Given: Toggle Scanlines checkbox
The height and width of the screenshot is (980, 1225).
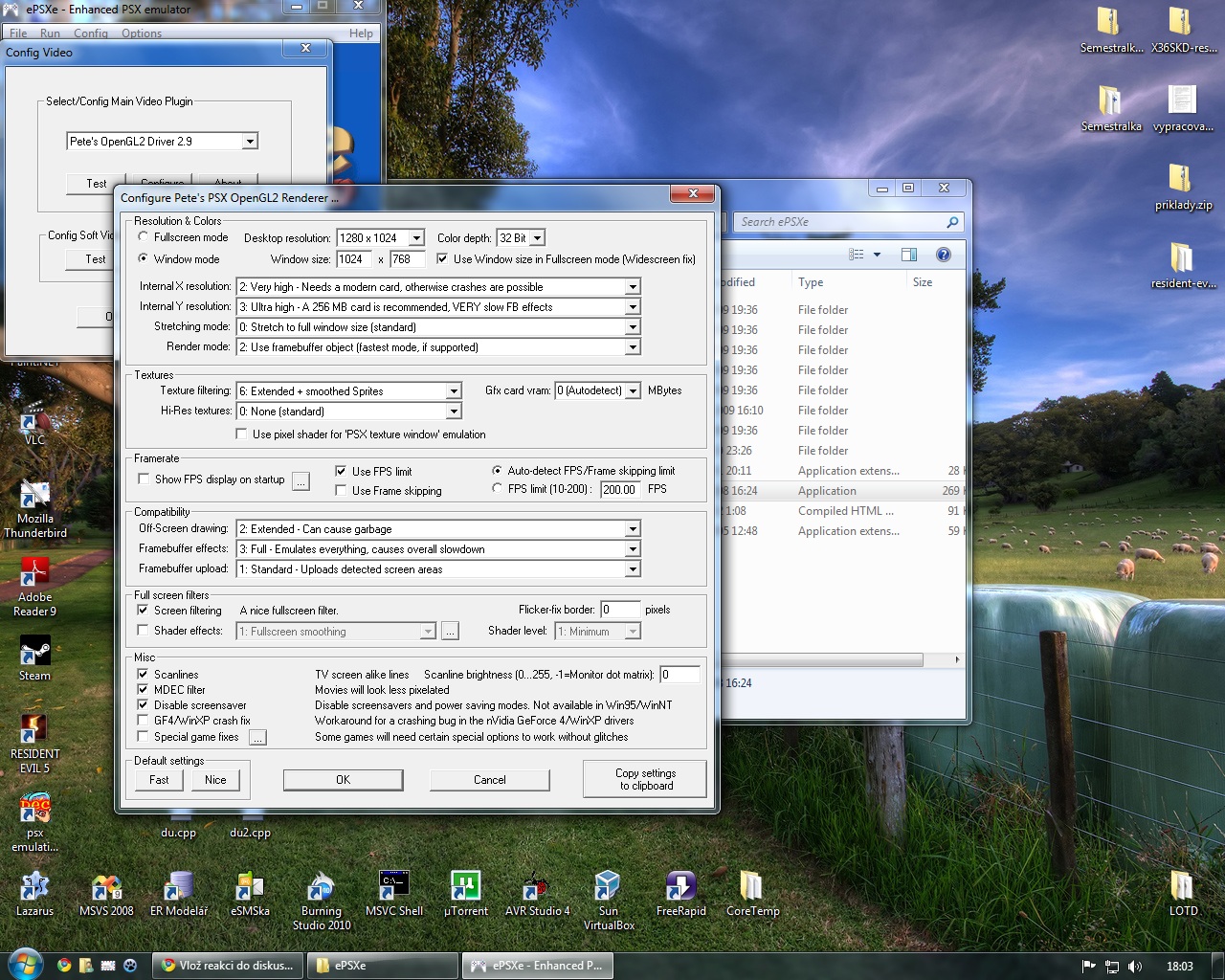Looking at the screenshot, I should [x=143, y=674].
